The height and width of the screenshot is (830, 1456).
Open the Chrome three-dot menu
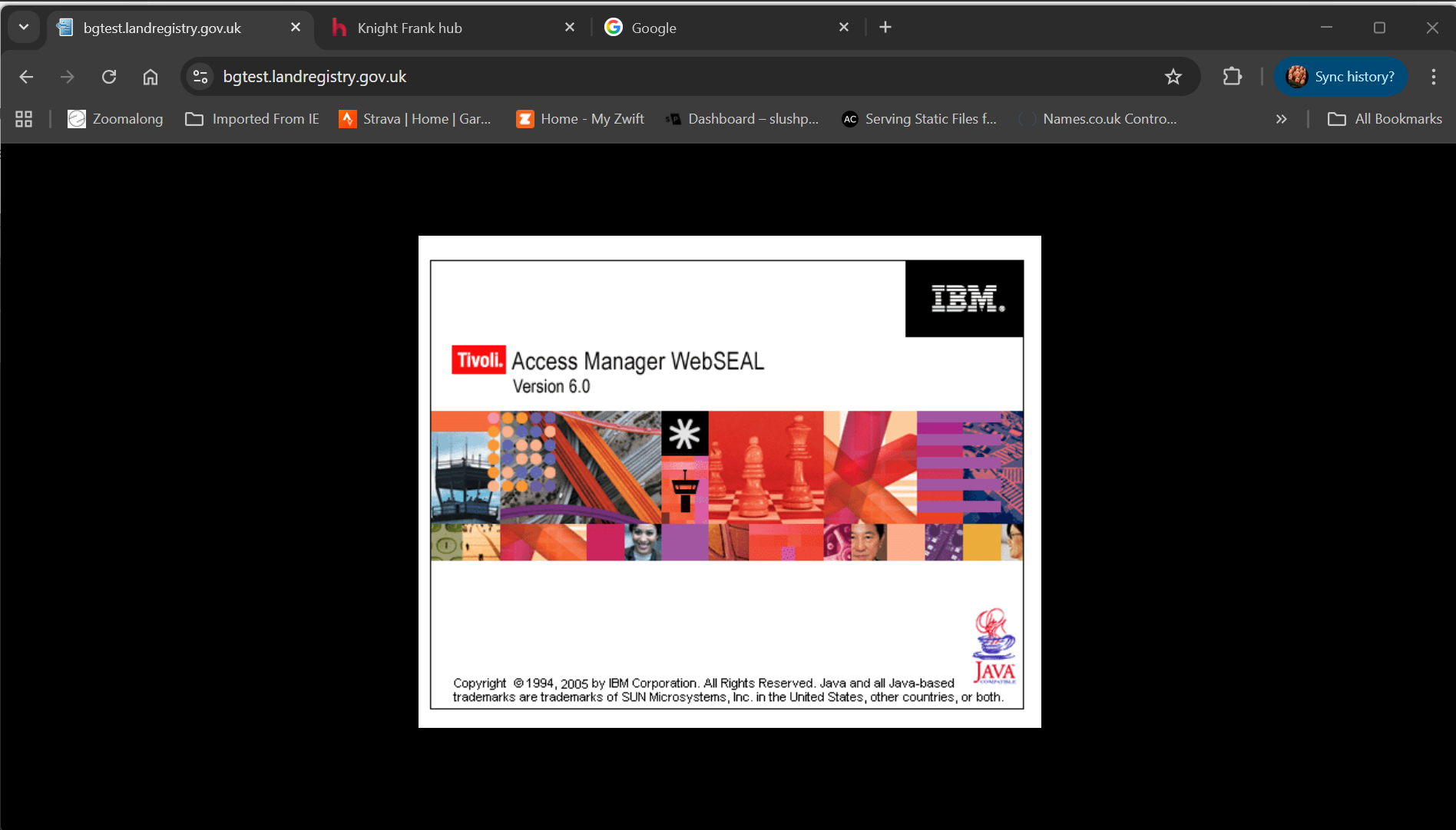coord(1433,77)
